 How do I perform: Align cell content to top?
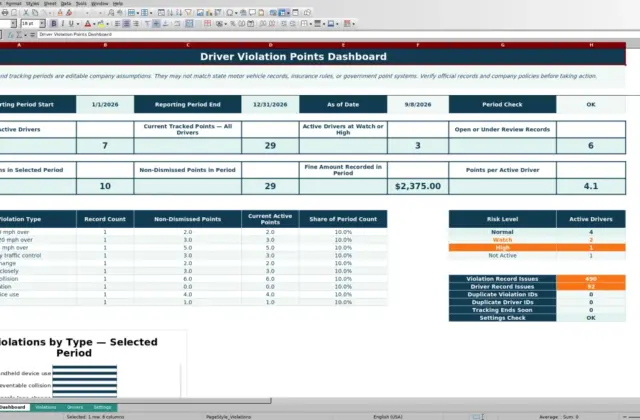pos(147,24)
